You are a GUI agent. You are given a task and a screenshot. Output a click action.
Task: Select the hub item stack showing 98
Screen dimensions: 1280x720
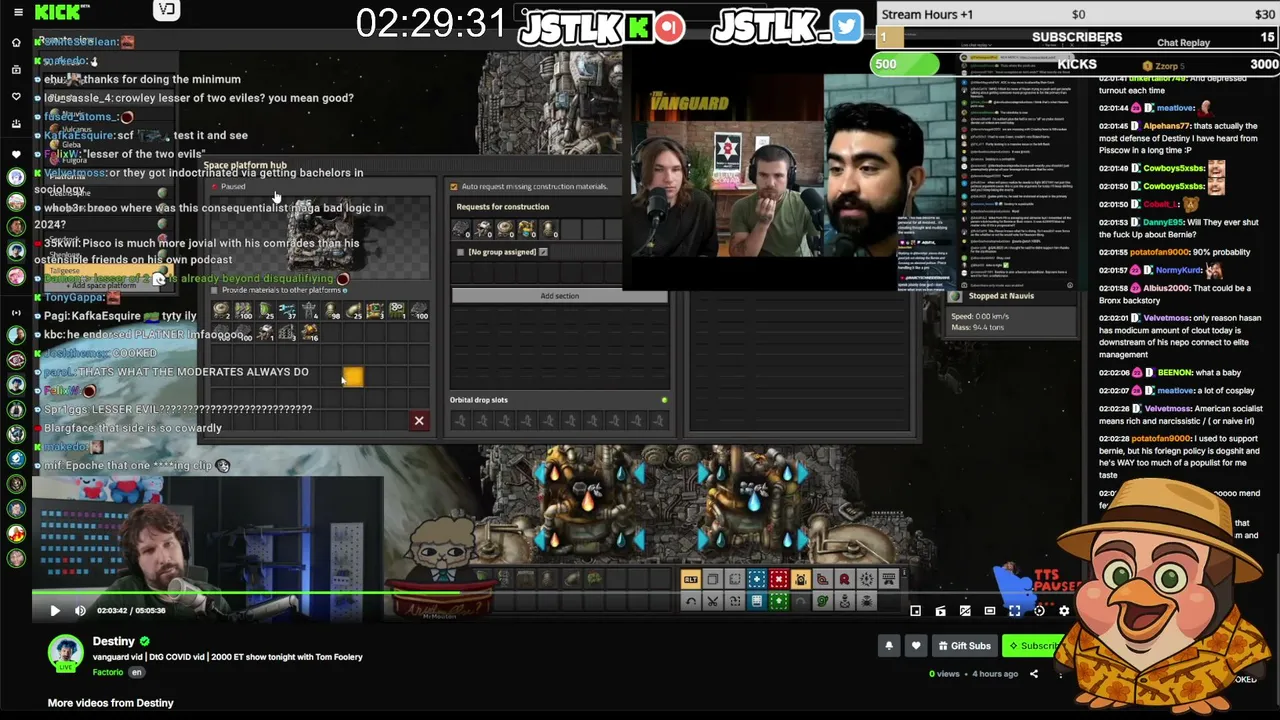331,312
